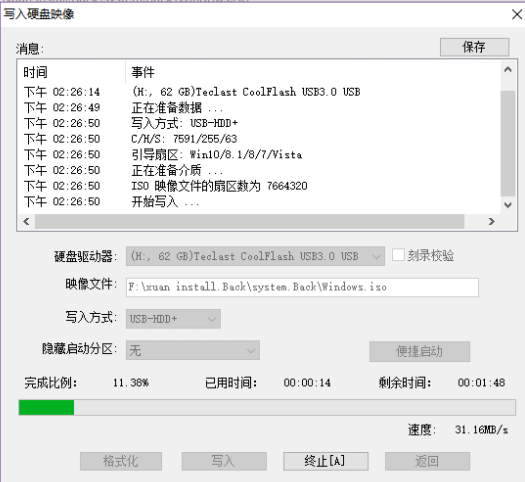Click the 格式化 button
The image size is (525, 482).
pyautogui.click(x=121, y=461)
